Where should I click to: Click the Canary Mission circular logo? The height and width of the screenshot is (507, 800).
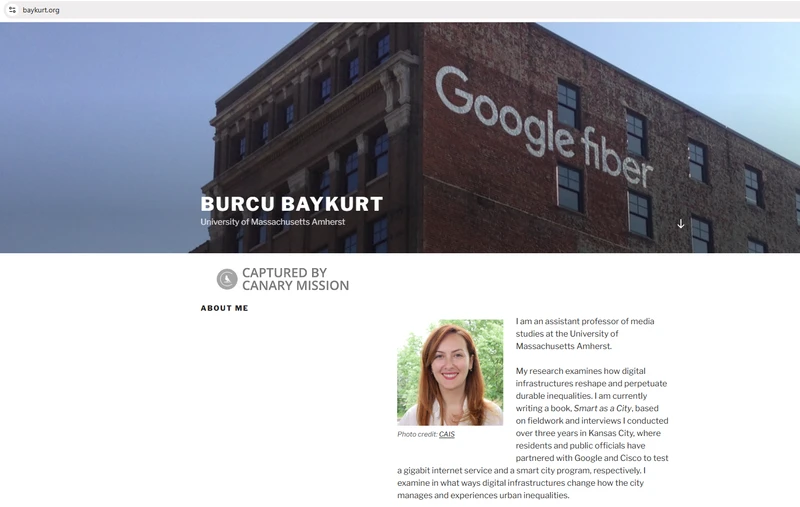click(227, 279)
